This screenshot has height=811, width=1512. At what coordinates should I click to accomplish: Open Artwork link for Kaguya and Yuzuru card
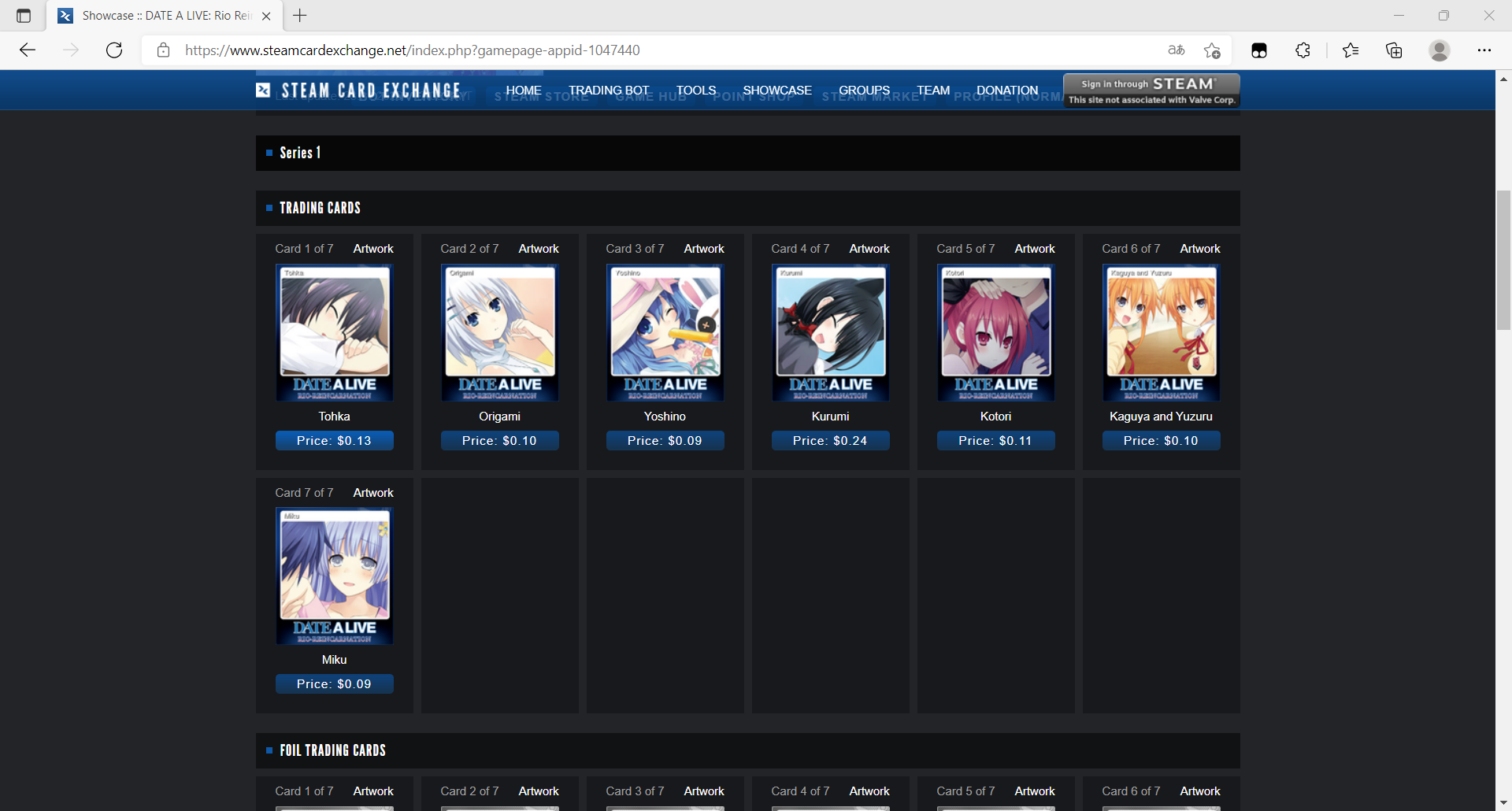click(1200, 249)
